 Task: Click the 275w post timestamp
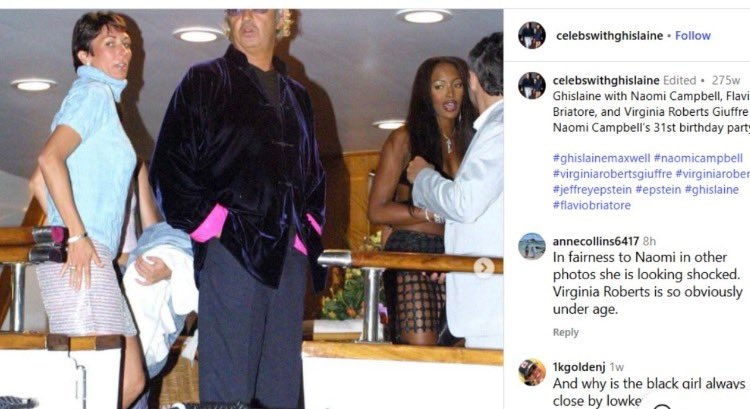coord(726,80)
